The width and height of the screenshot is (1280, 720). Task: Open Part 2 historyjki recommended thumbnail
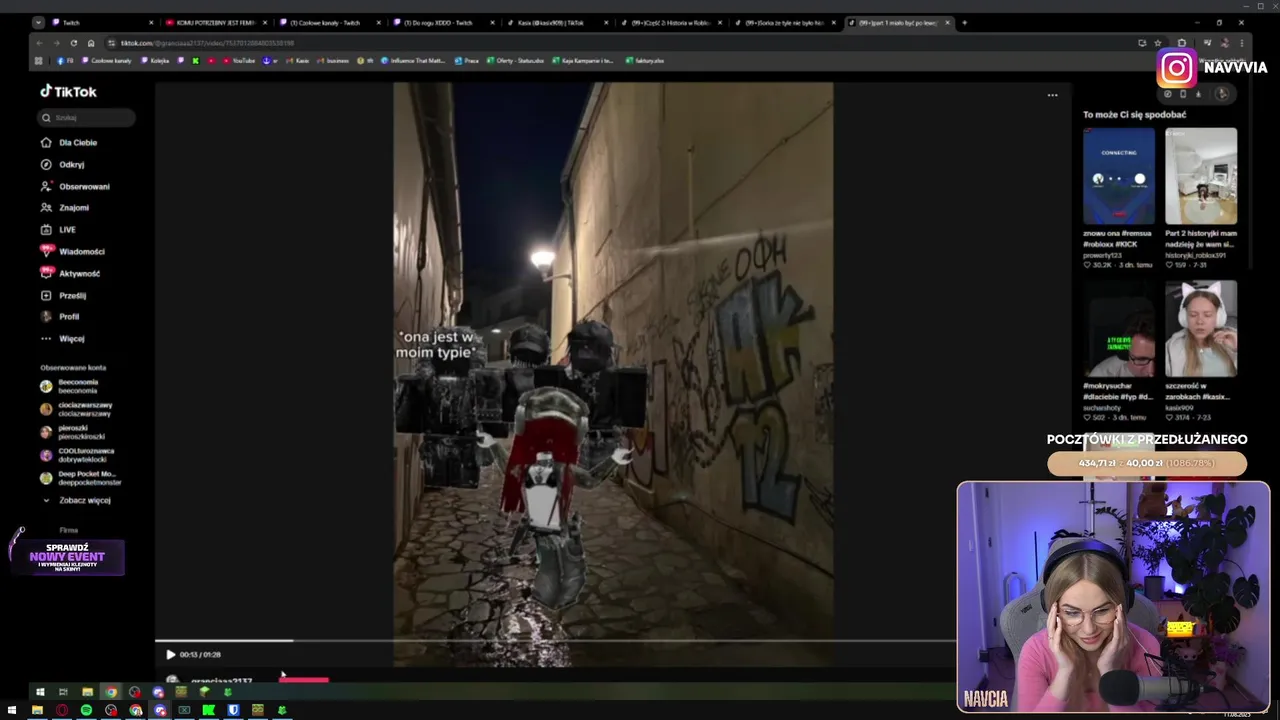tap(1201, 176)
